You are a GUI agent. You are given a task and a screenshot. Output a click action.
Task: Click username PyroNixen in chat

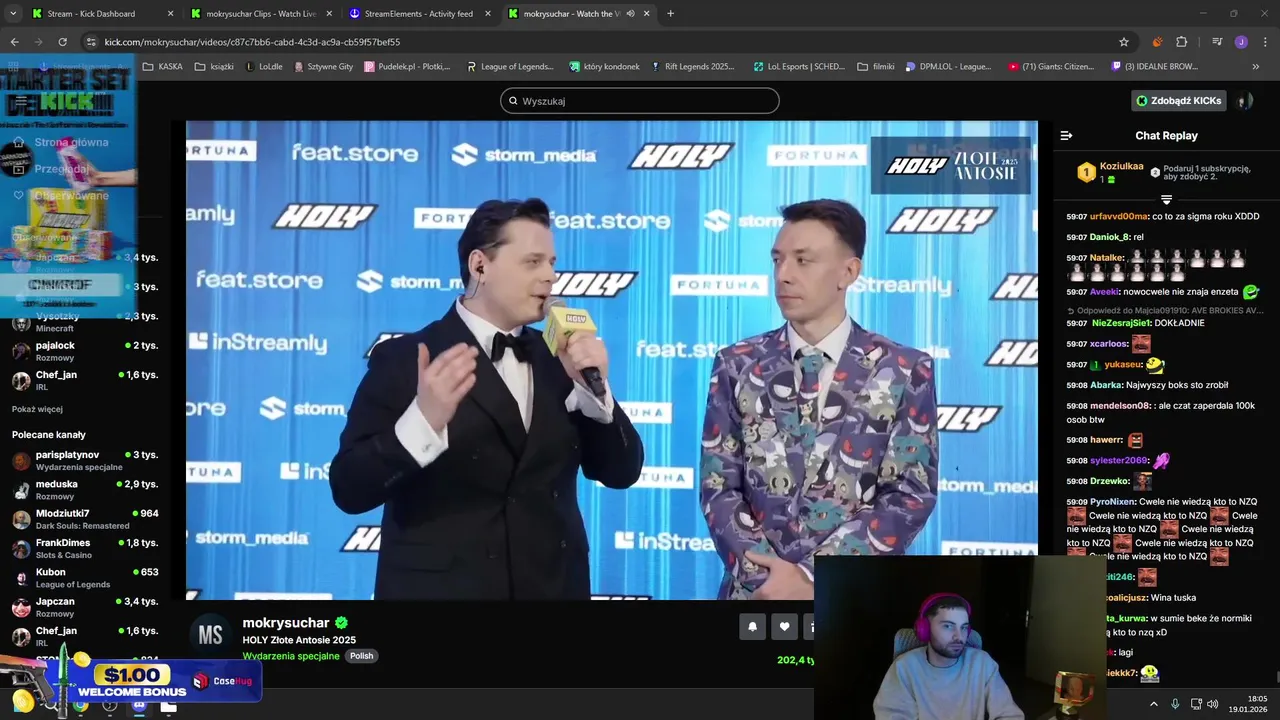pyautogui.click(x=1113, y=502)
